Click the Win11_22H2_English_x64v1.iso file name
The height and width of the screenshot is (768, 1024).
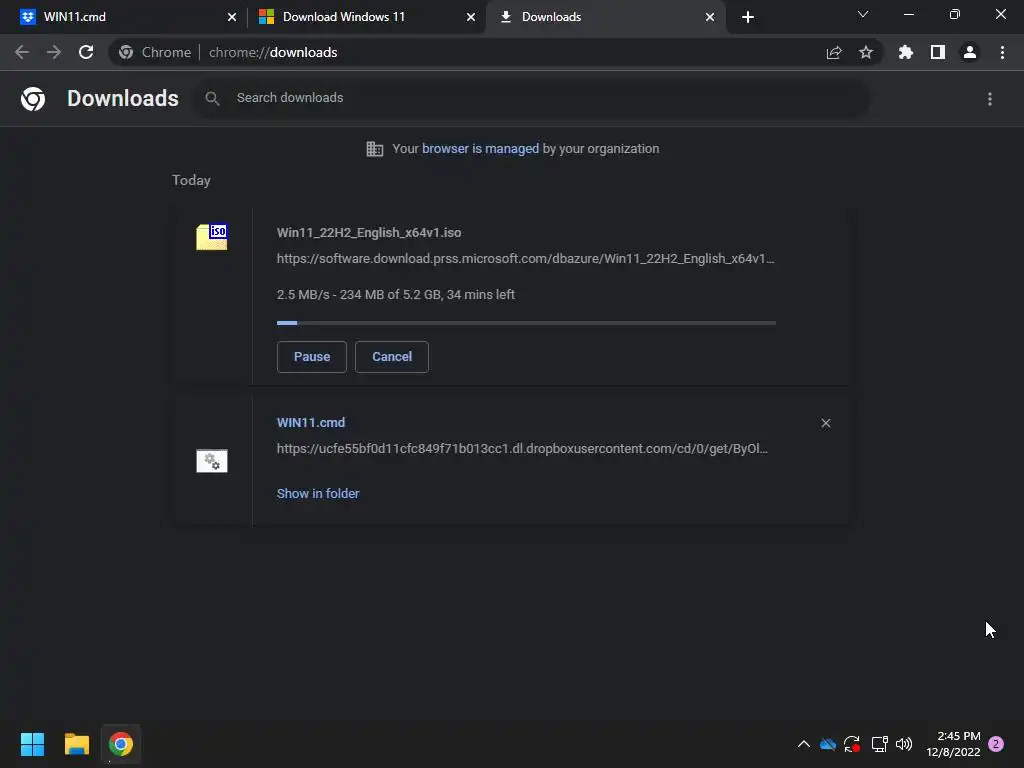pos(369,232)
